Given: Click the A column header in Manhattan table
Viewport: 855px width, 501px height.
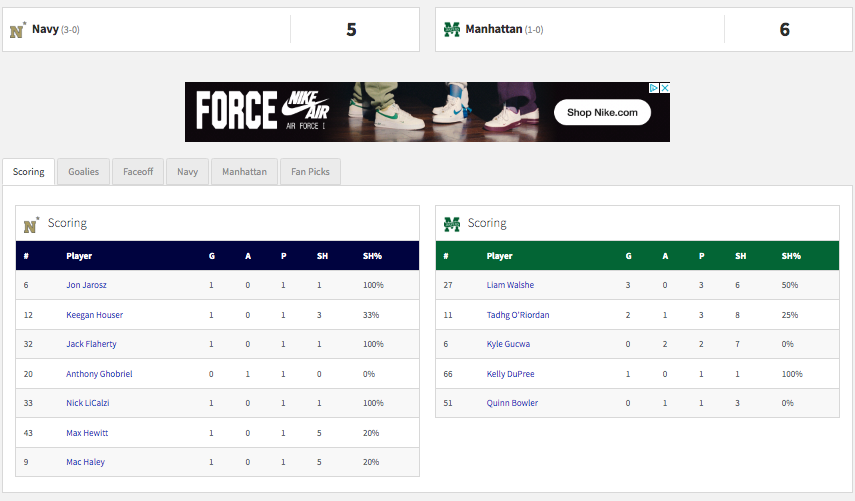Looking at the screenshot, I should tap(665, 256).
